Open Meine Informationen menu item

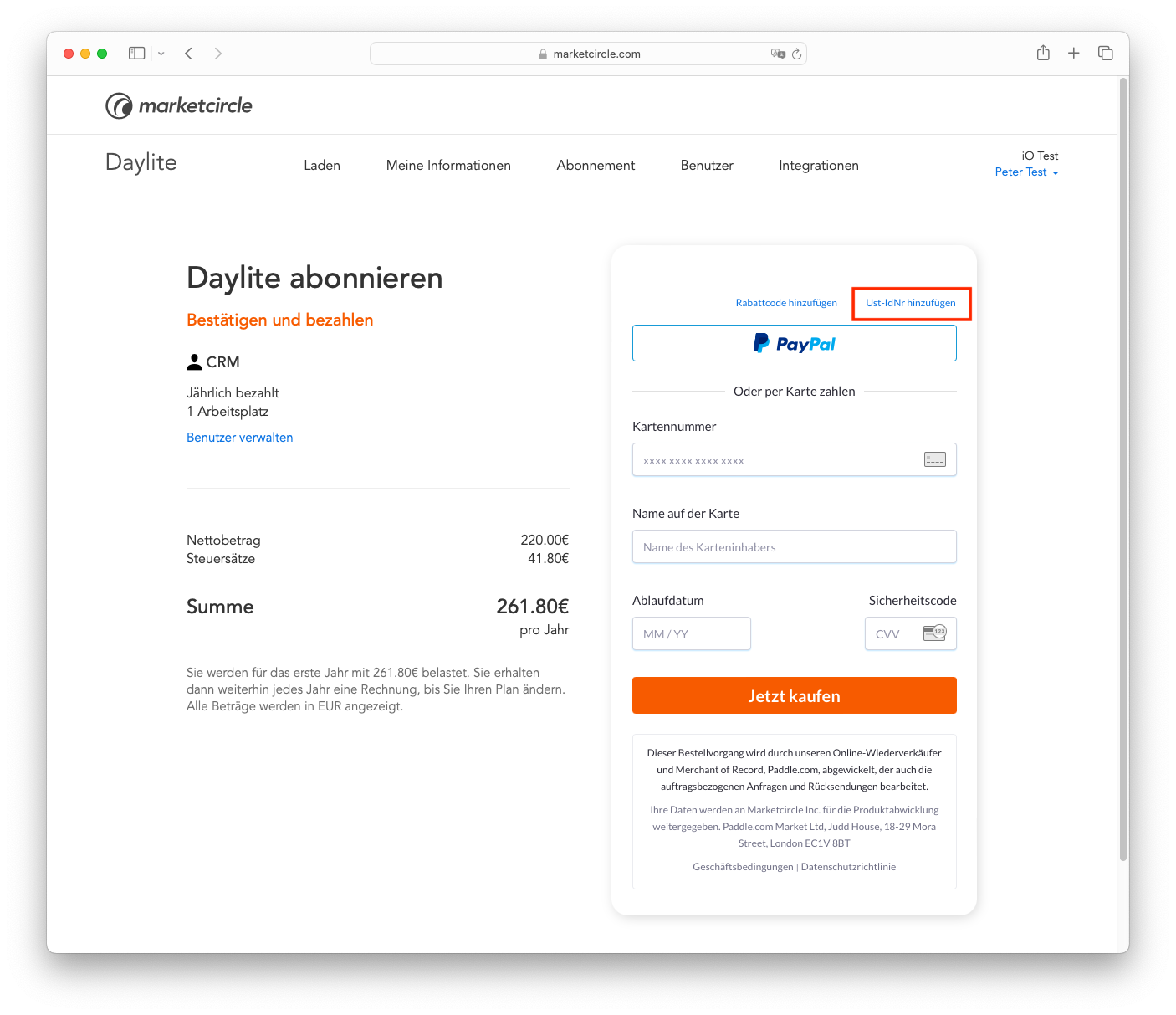[448, 166]
